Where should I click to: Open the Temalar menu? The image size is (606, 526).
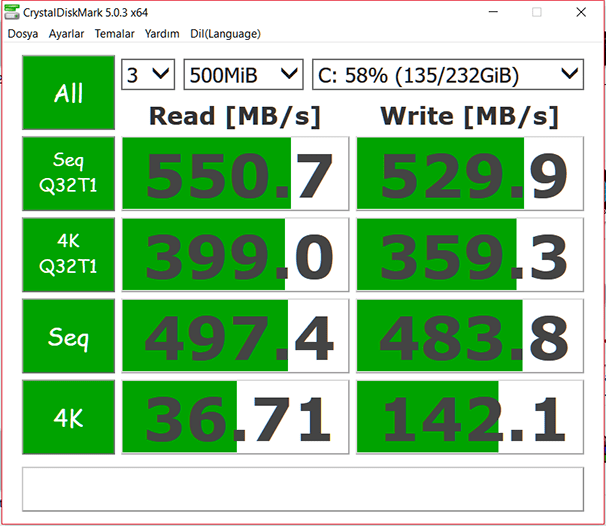pos(114,34)
